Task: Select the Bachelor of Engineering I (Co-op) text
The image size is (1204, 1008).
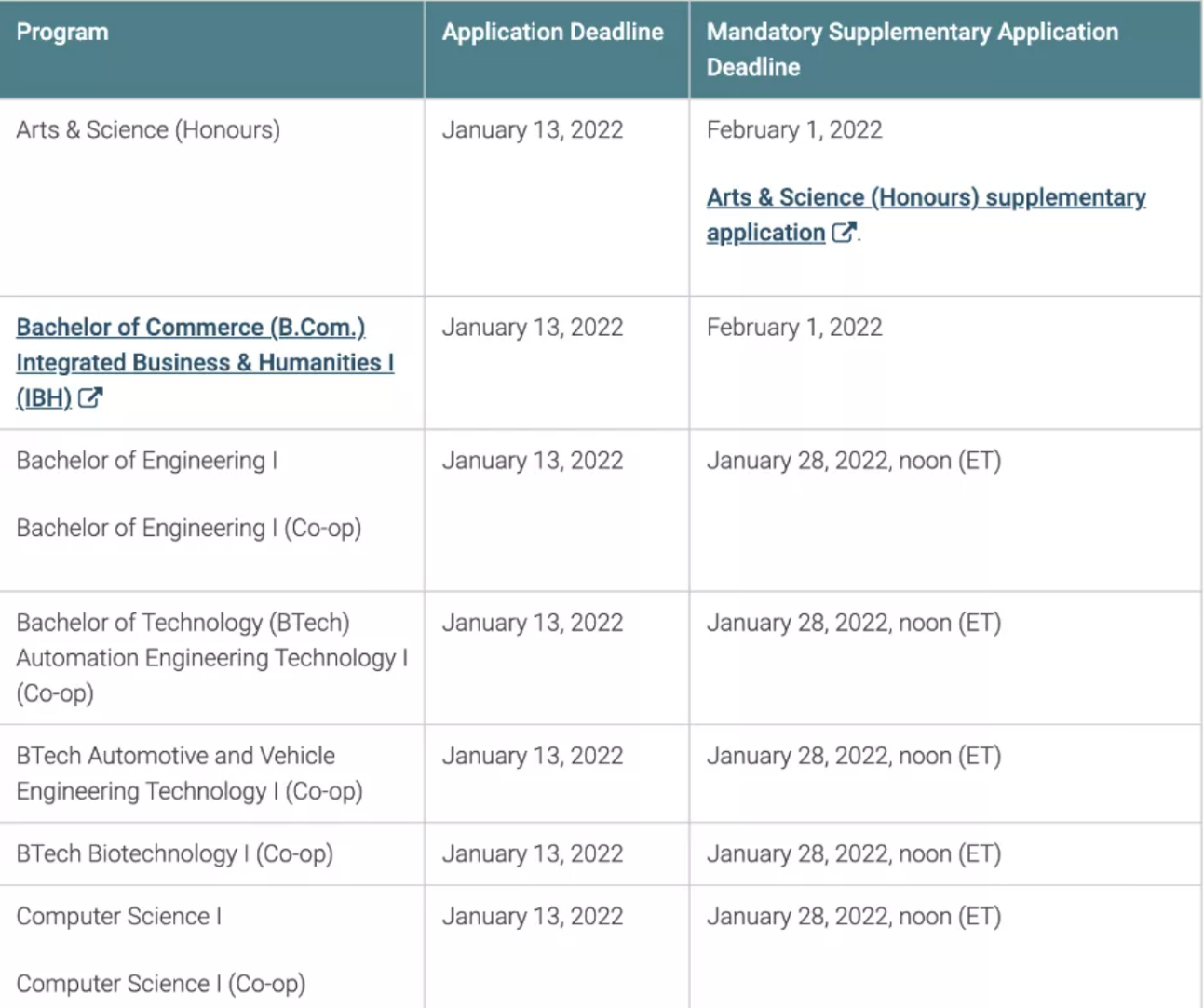Action: pos(188,529)
